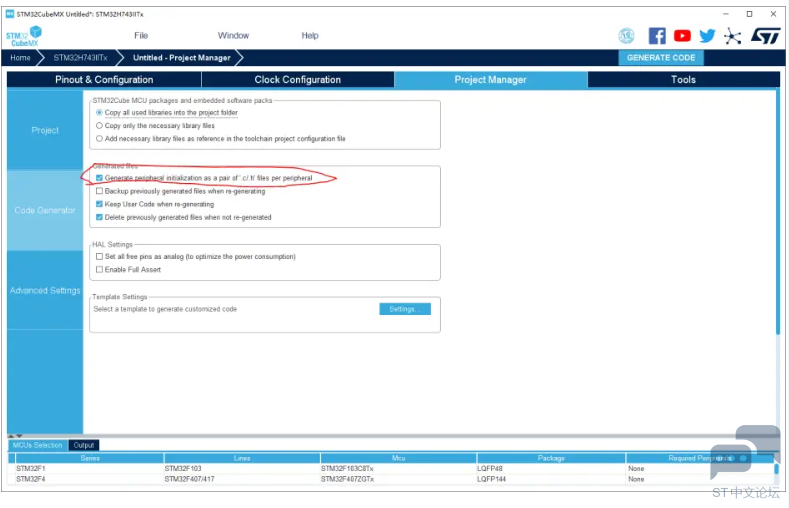
Task: Enable Set all free pins as analog
Action: click(x=99, y=257)
